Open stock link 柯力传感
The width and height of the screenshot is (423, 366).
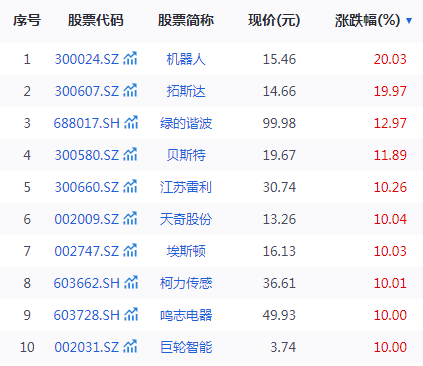[186, 283]
